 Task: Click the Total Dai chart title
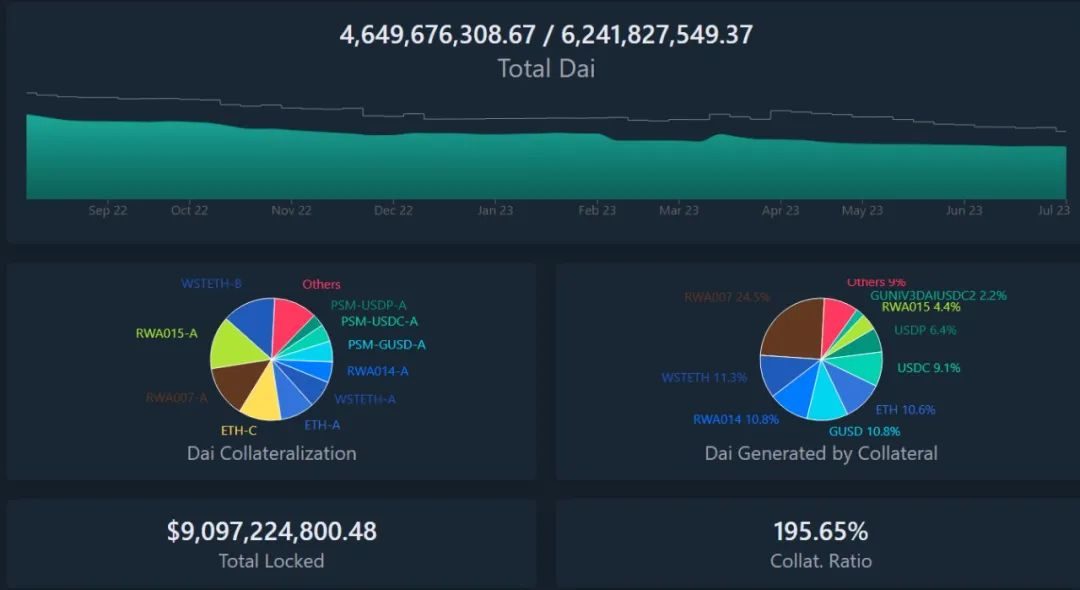pyautogui.click(x=546, y=69)
